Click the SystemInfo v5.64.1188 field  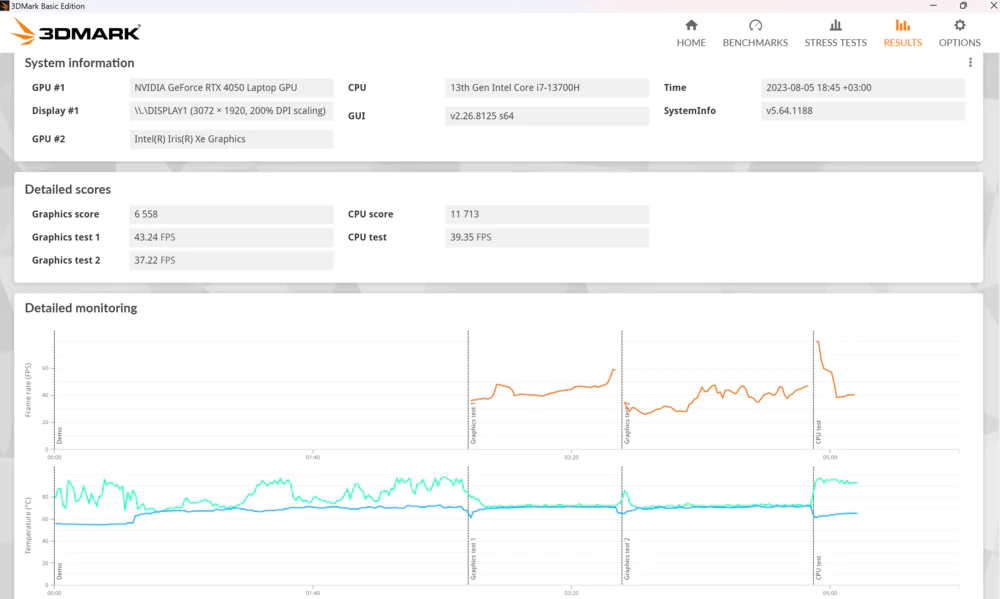pyautogui.click(x=863, y=111)
